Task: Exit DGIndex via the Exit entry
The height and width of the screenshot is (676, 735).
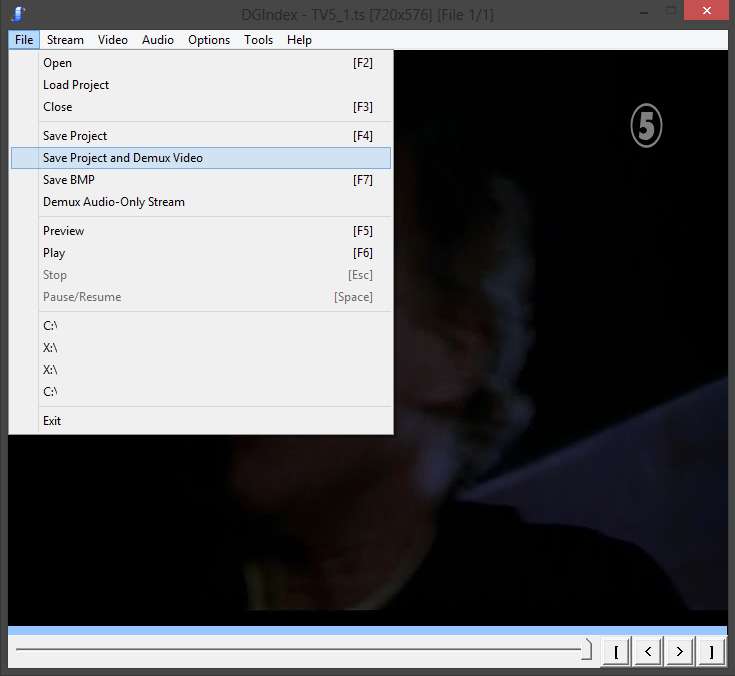Action: (x=52, y=421)
